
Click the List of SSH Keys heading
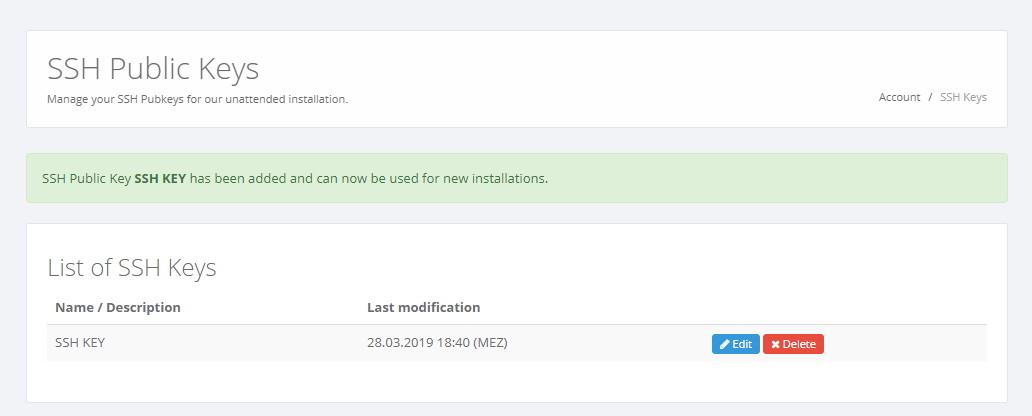coord(132,267)
